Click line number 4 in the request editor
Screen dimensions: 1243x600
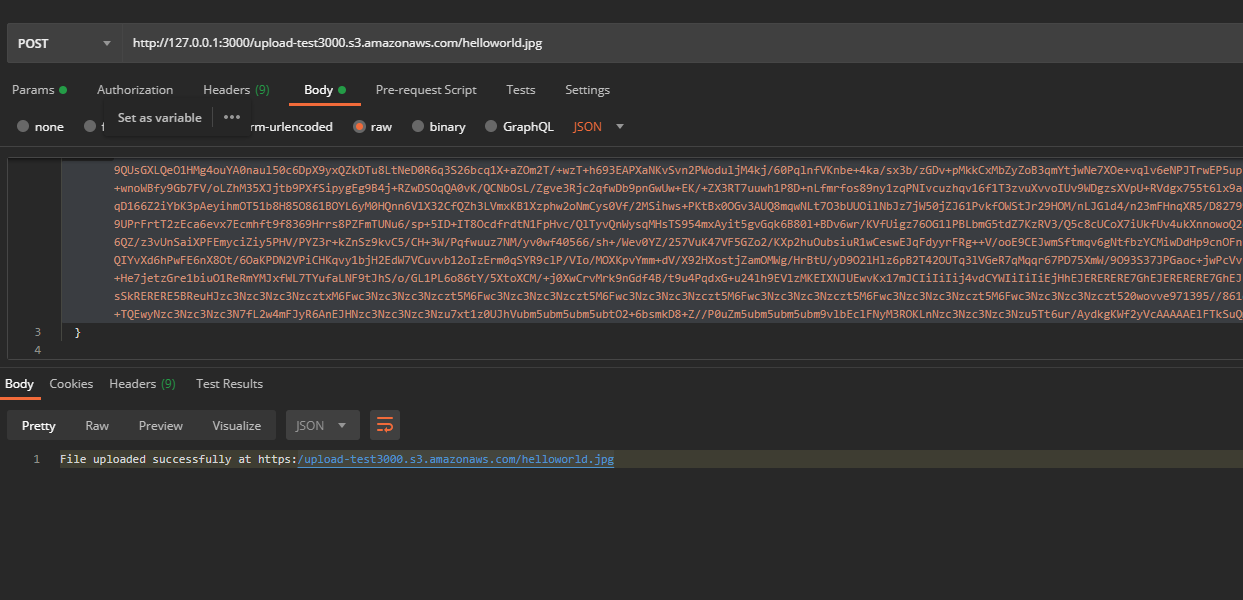click(38, 350)
